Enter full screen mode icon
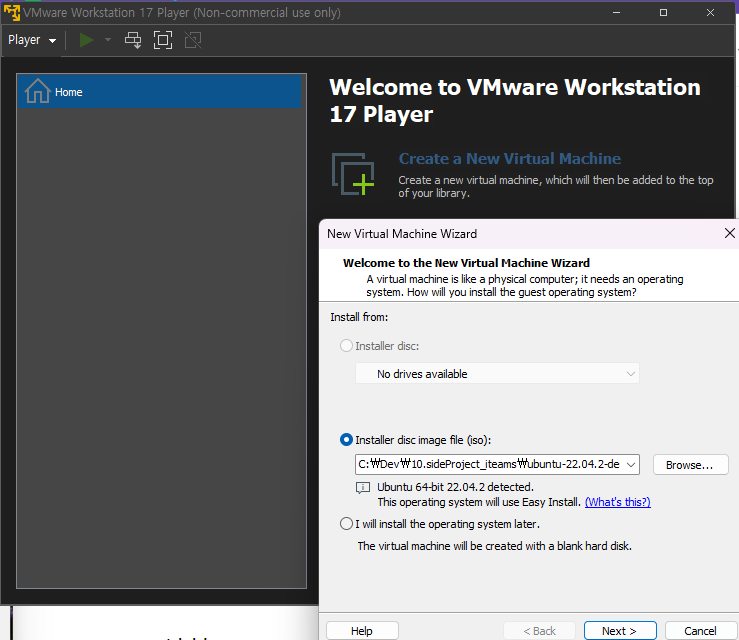This screenshot has width=739, height=640. coord(163,40)
